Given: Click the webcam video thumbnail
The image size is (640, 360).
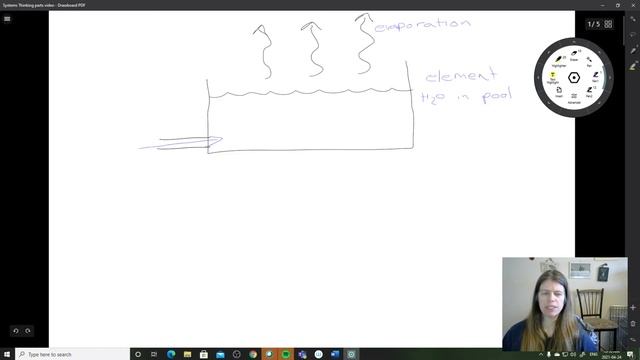Looking at the screenshot, I should (565, 304).
